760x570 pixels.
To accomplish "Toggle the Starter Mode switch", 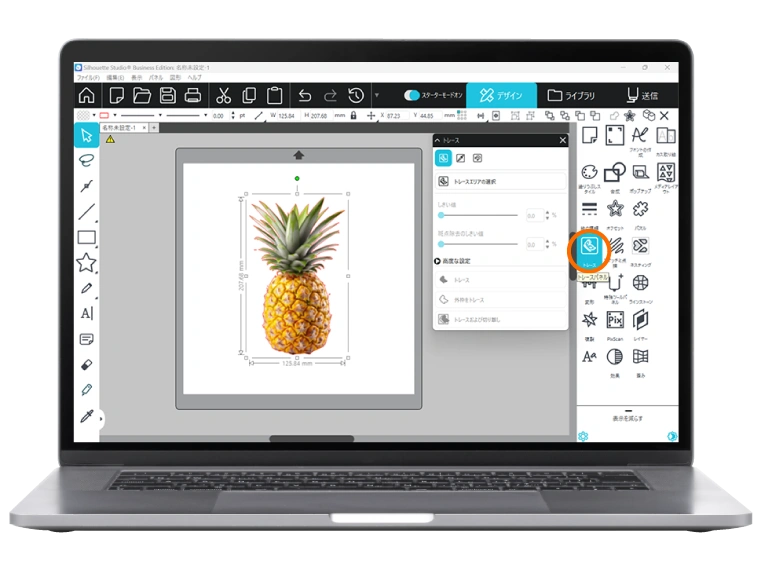I will tap(413, 96).
